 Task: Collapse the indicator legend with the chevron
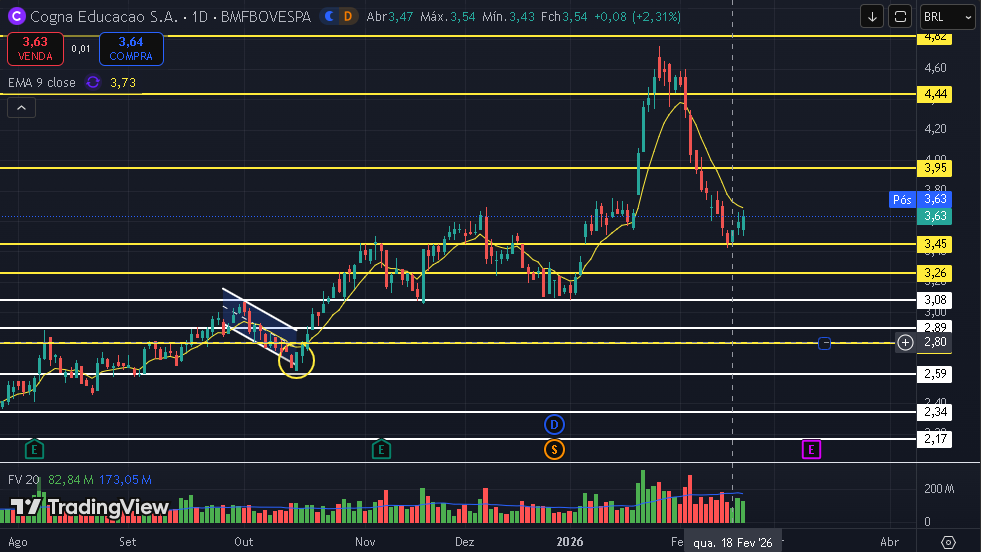[x=21, y=108]
